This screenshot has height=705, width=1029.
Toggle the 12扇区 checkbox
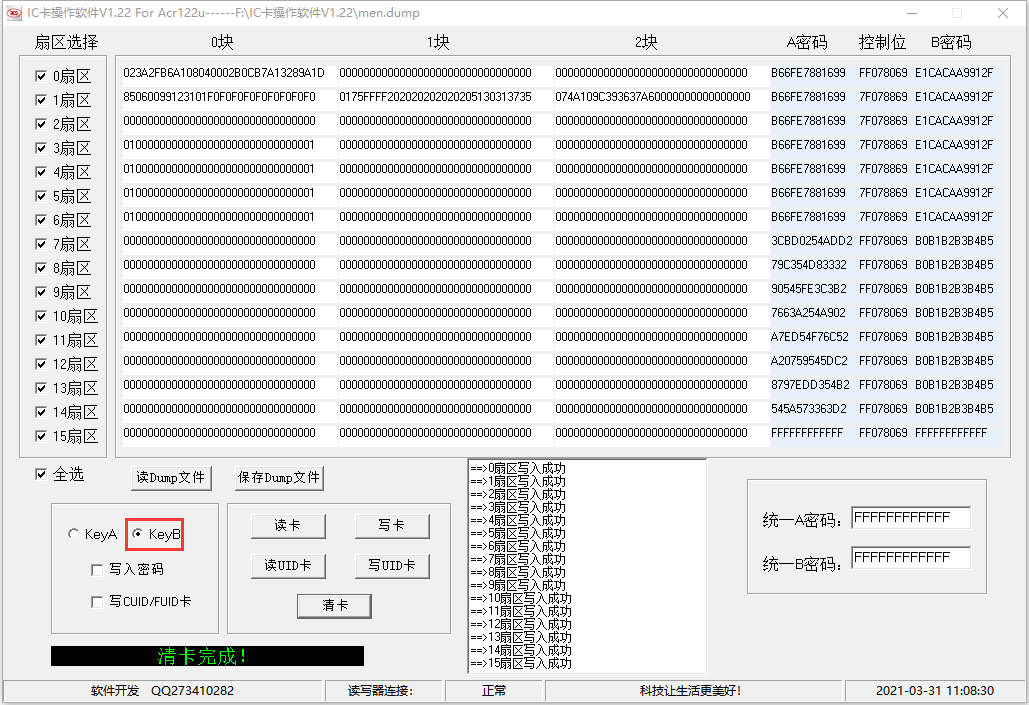pos(41,364)
